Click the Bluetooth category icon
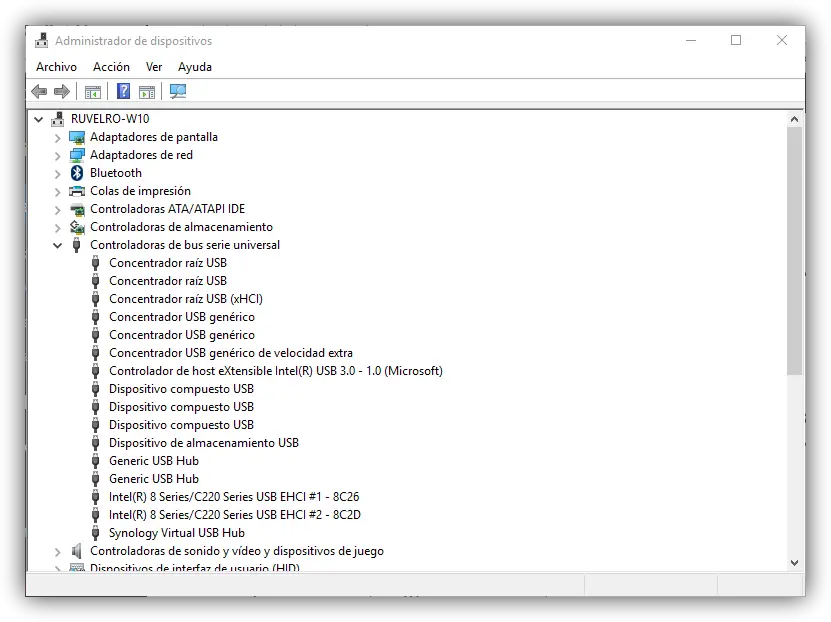831x622 pixels. tap(77, 173)
